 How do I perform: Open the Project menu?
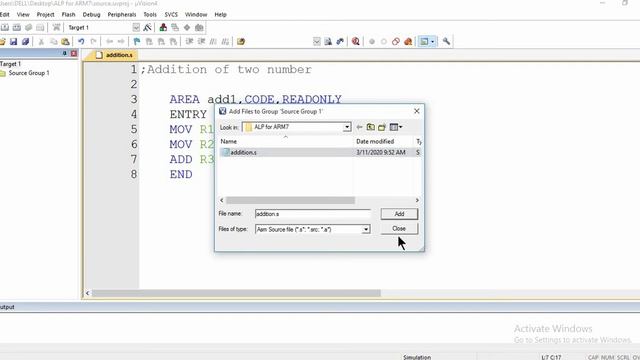(x=45, y=14)
